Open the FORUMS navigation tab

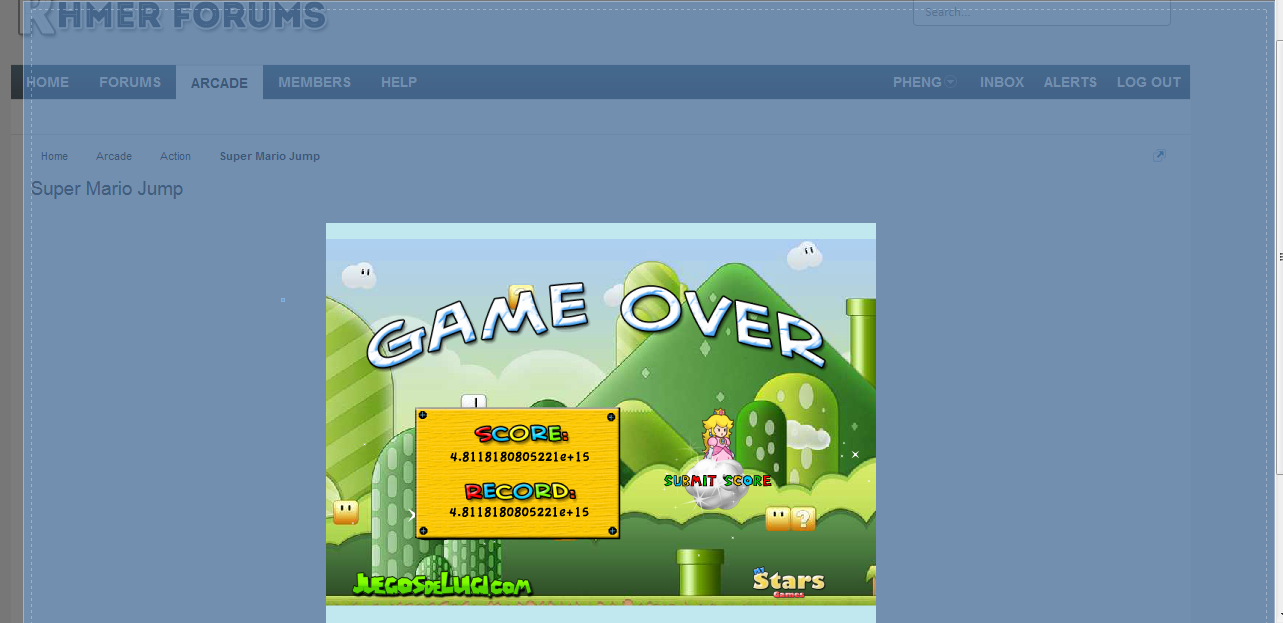click(x=130, y=82)
